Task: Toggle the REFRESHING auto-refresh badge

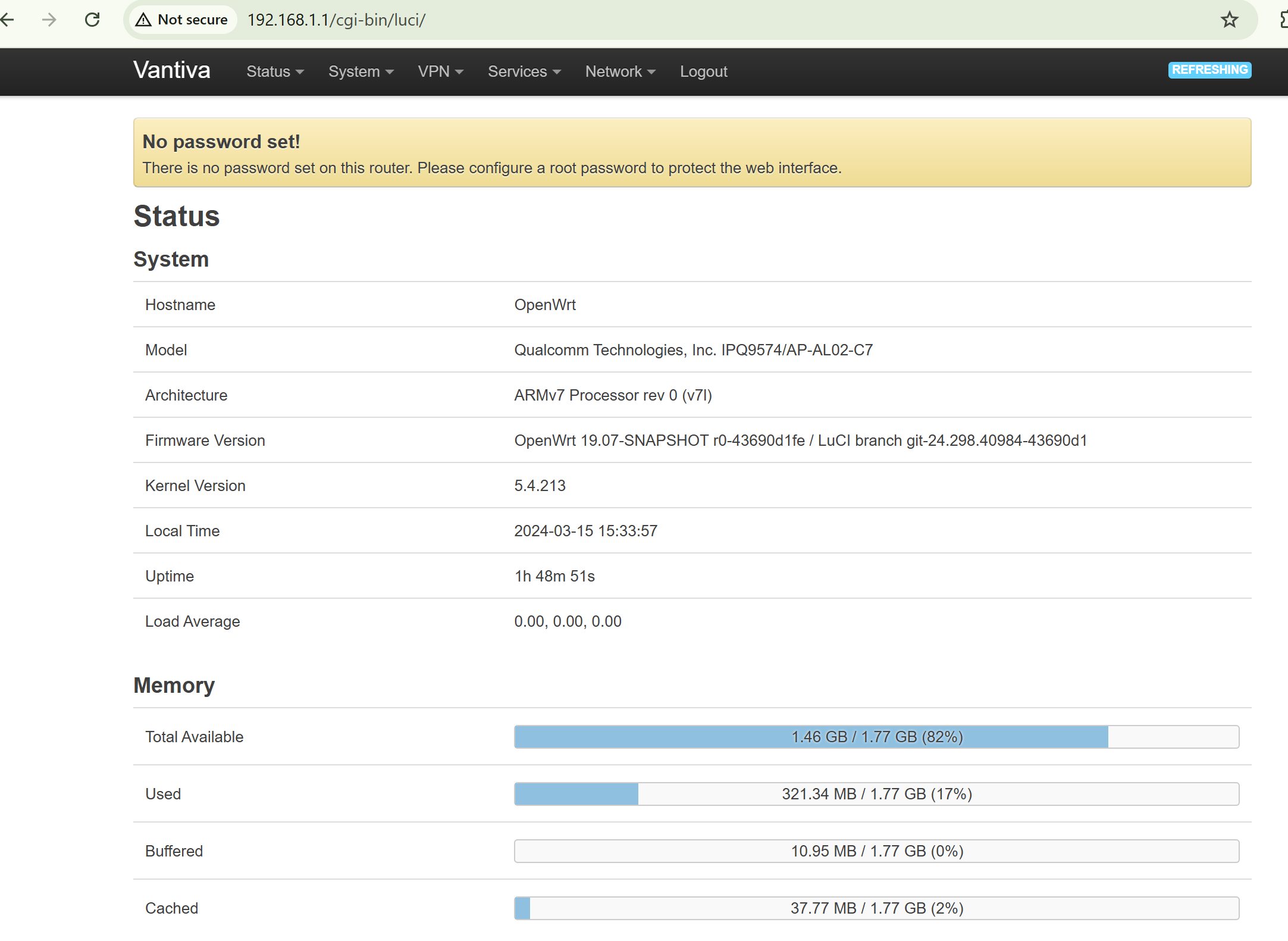Action: point(1209,70)
